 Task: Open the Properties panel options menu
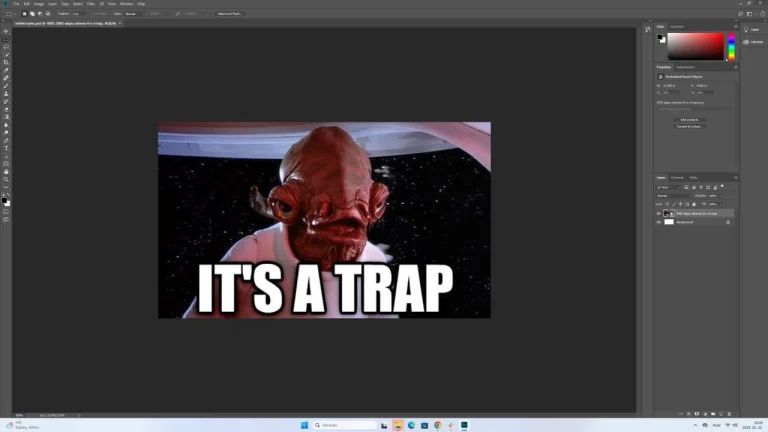(736, 67)
